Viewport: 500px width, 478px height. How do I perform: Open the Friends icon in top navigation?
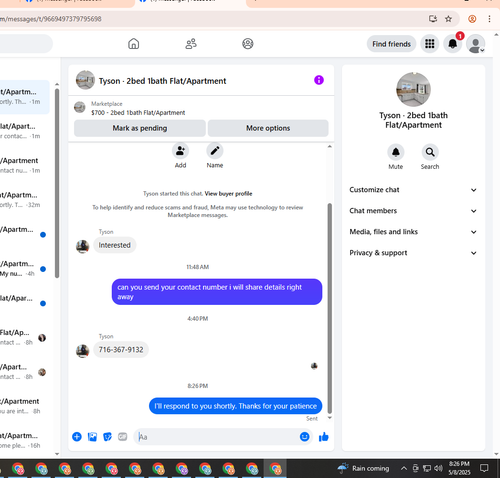pos(191,44)
